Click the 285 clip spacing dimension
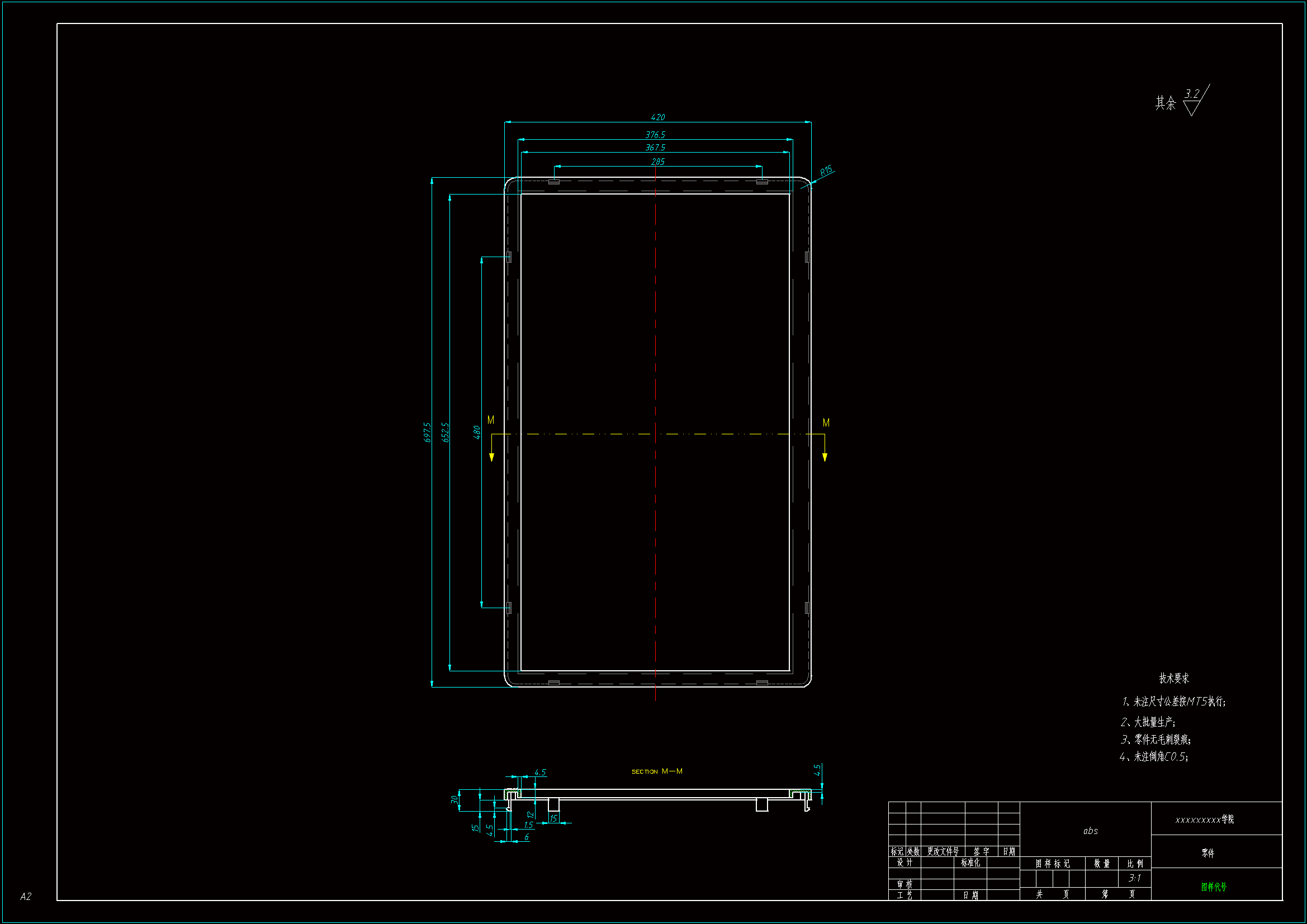 [657, 162]
